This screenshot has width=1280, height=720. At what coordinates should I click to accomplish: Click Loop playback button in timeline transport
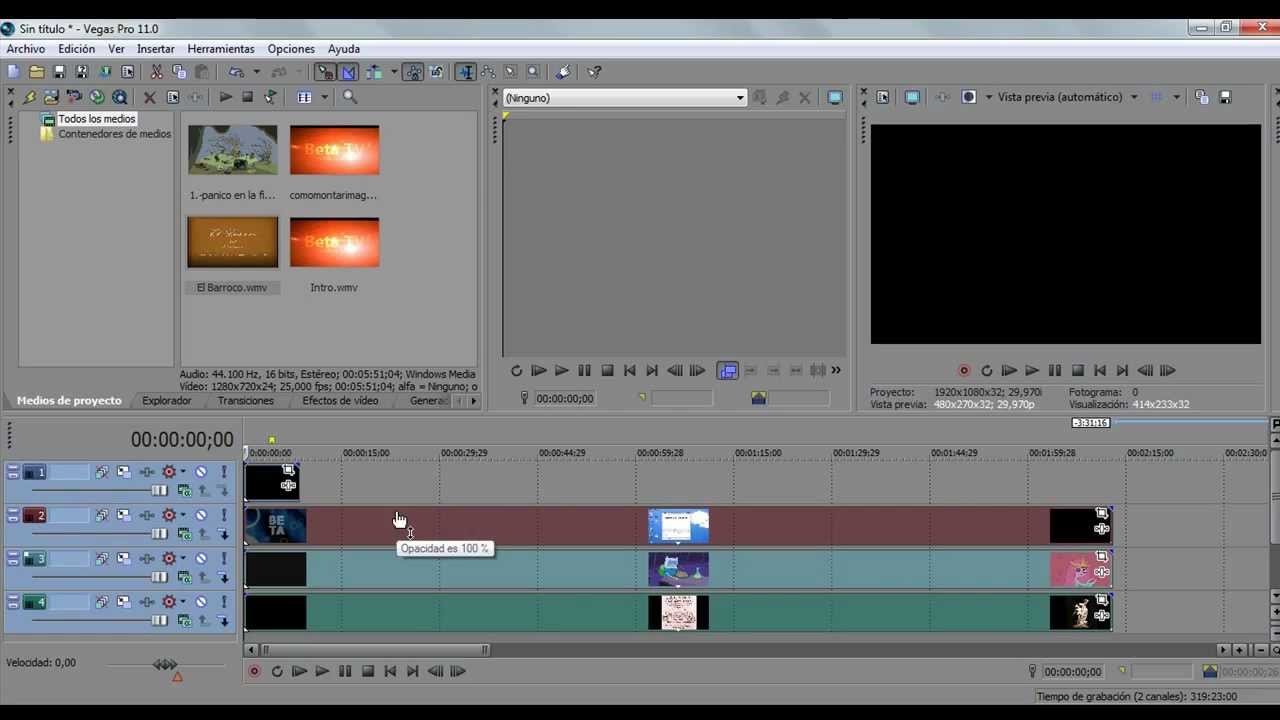[277, 672]
